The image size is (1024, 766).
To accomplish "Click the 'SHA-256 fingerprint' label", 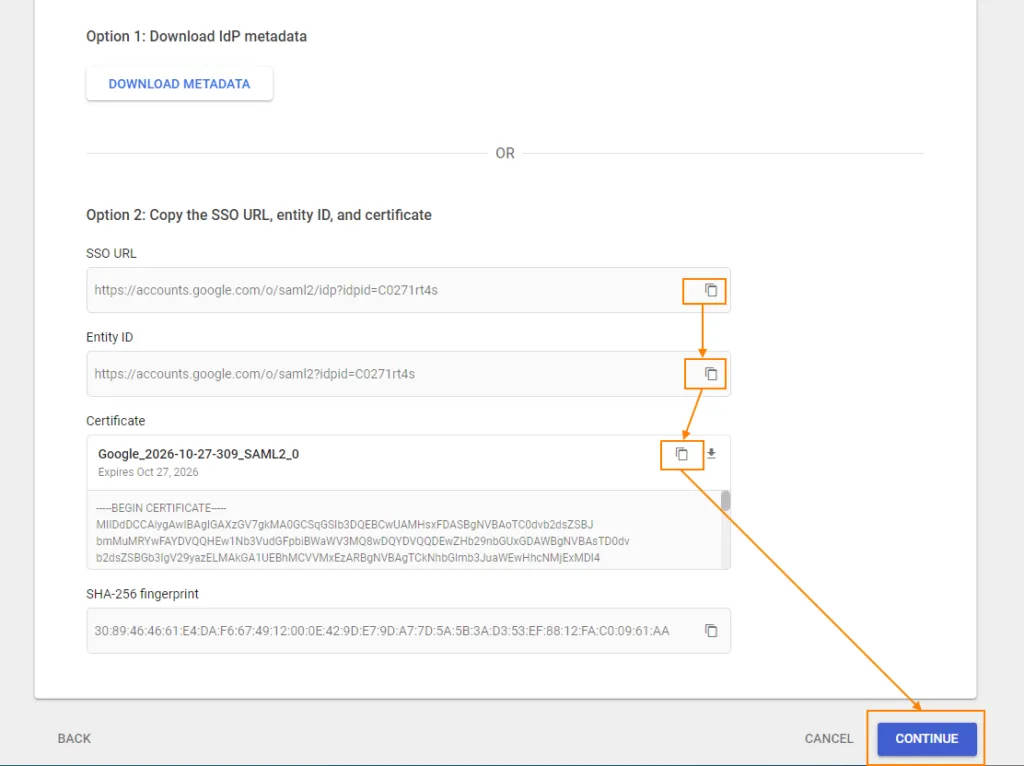I will pyautogui.click(x=142, y=594).
